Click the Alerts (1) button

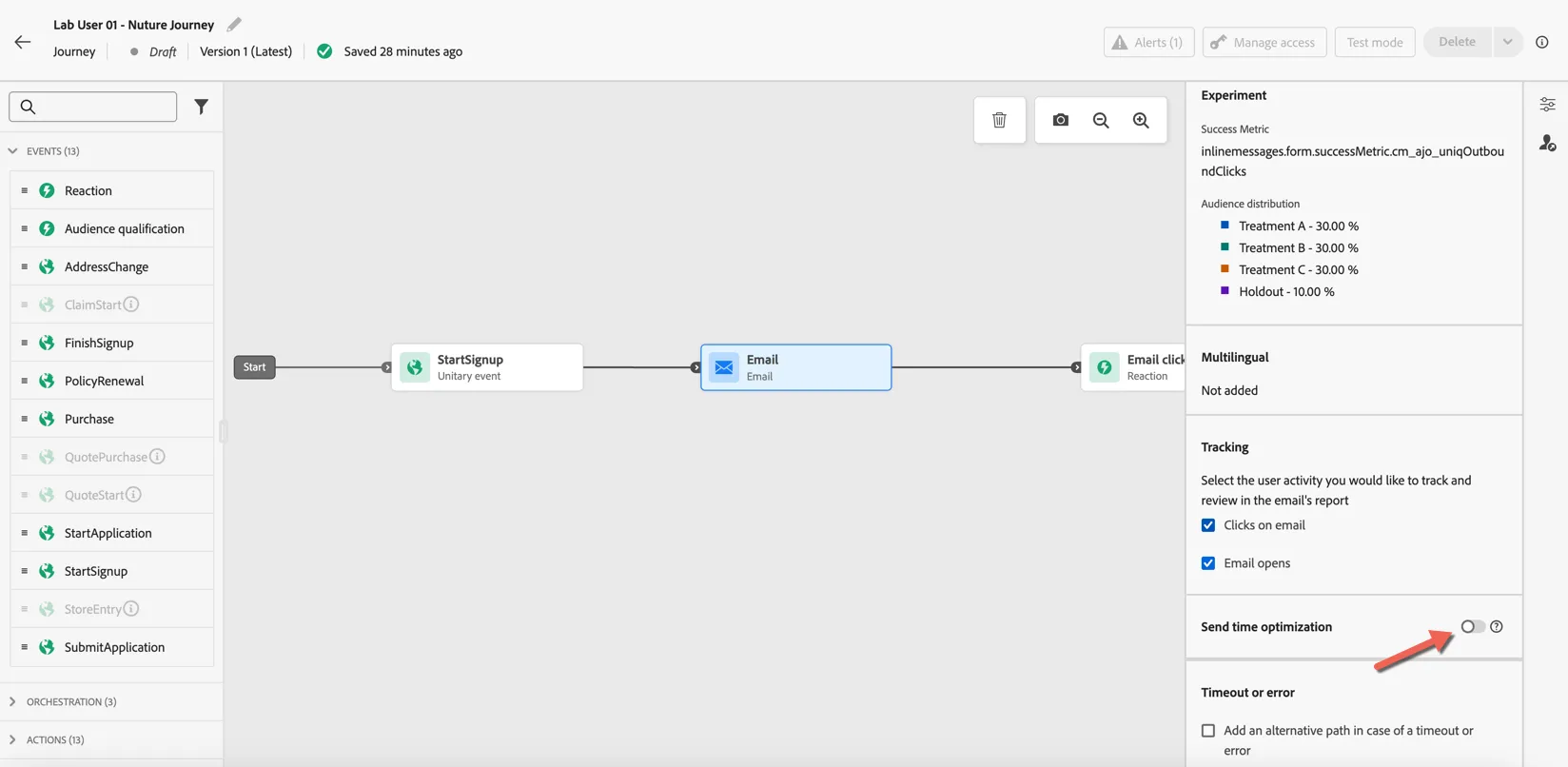[x=1148, y=42]
